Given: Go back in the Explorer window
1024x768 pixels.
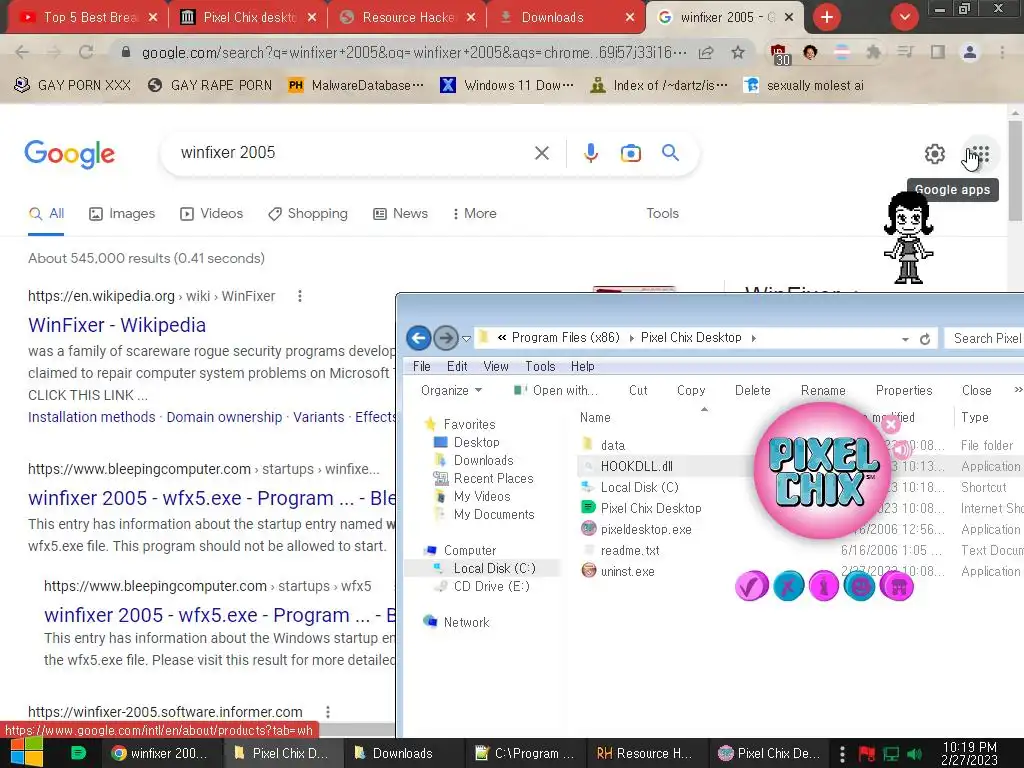Looking at the screenshot, I should (x=419, y=338).
